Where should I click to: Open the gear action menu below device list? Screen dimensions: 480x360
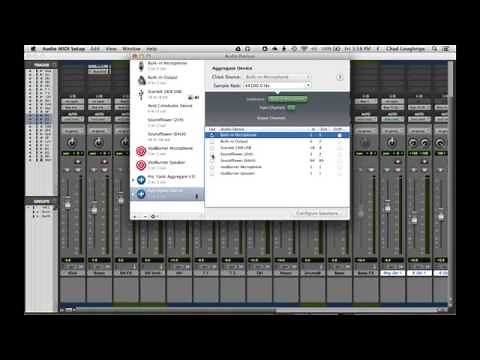click(154, 217)
